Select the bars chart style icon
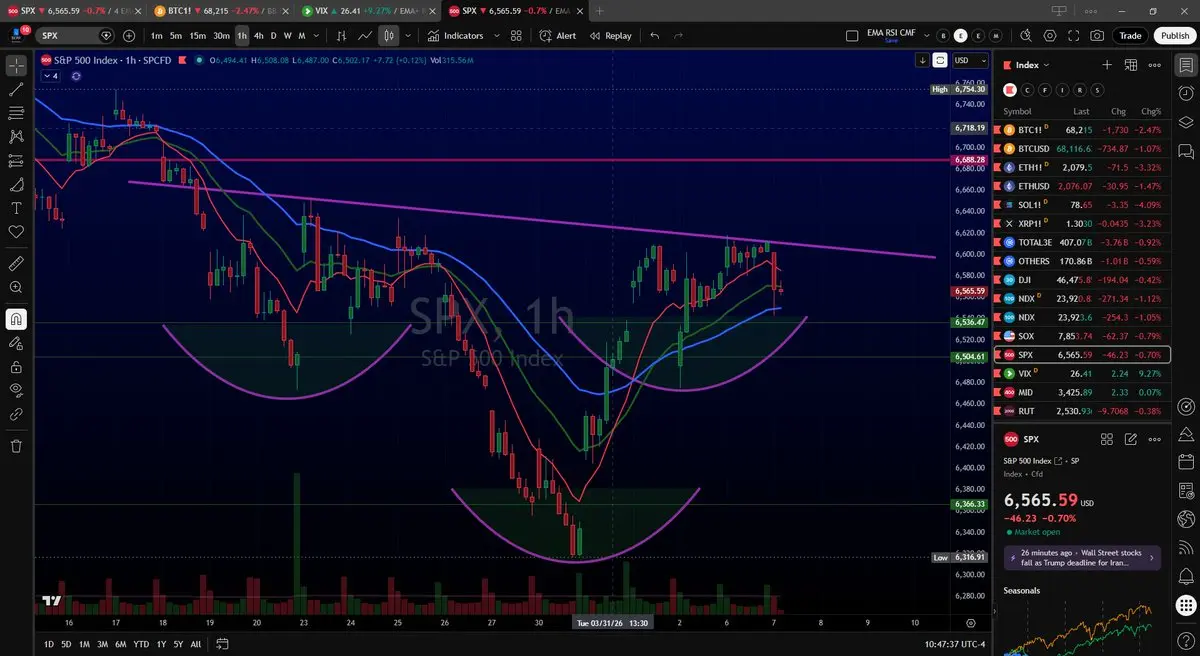The width and height of the screenshot is (1200, 656). pos(341,36)
